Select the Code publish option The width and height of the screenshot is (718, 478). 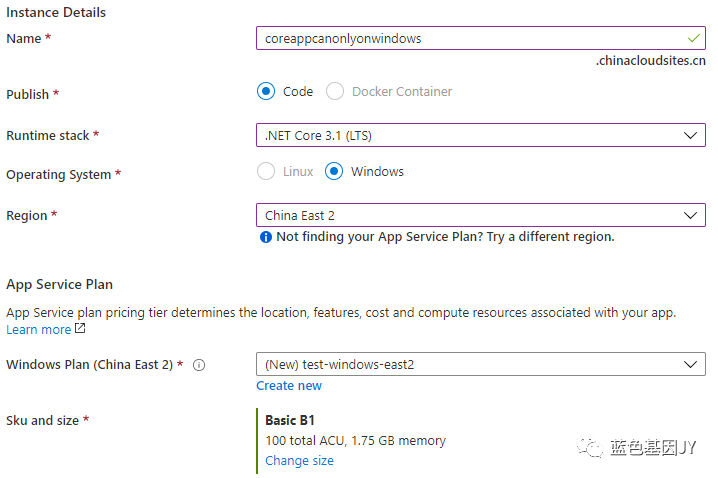pos(266,91)
